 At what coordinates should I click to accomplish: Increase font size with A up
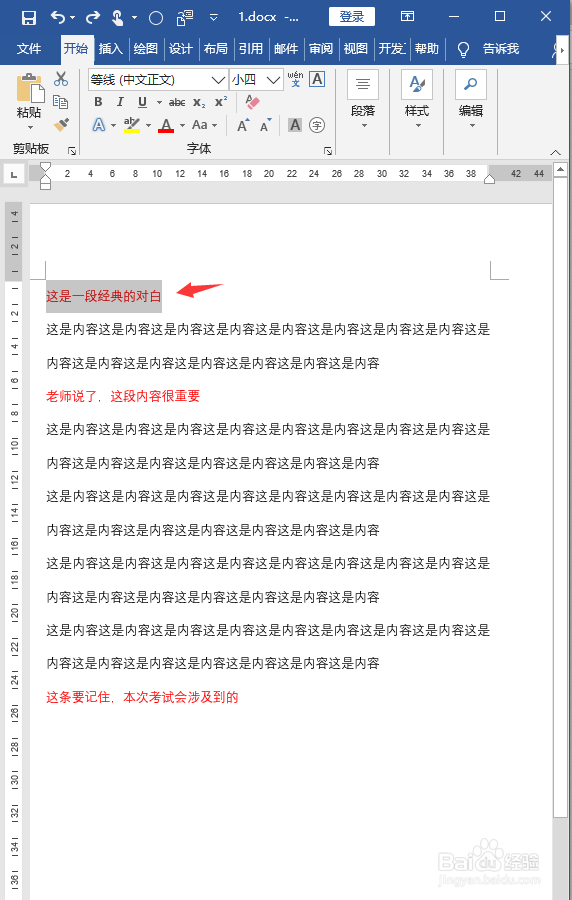click(243, 125)
